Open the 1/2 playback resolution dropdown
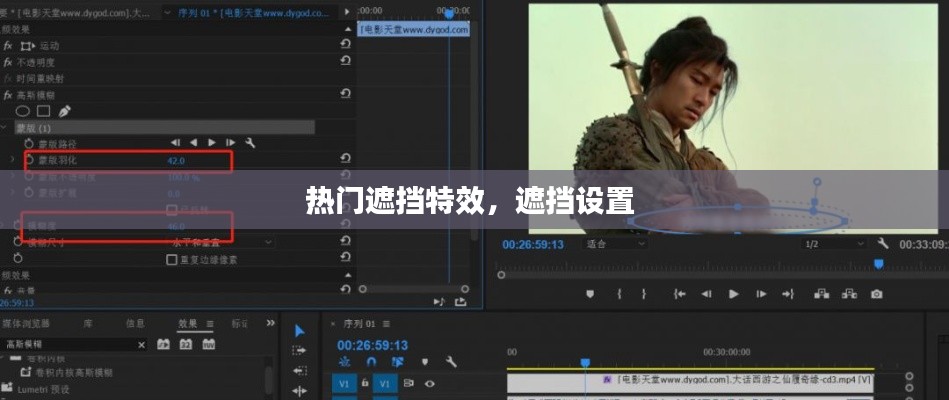This screenshot has width=949, height=400. point(832,244)
